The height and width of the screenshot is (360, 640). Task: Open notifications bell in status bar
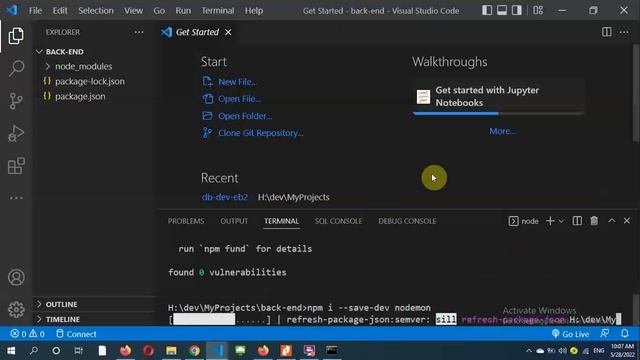tap(624, 334)
